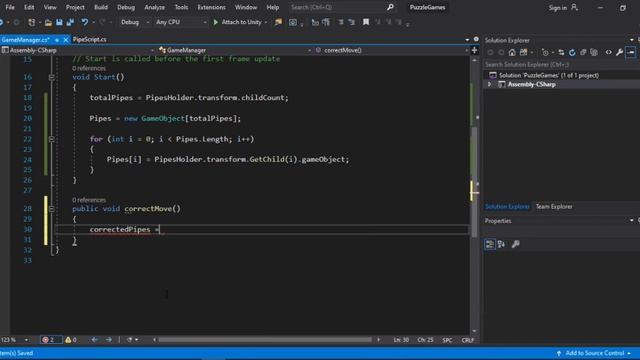Click the error count indicator showing 2
Image resolution: width=640 pixels, height=360 pixels.
[51, 340]
